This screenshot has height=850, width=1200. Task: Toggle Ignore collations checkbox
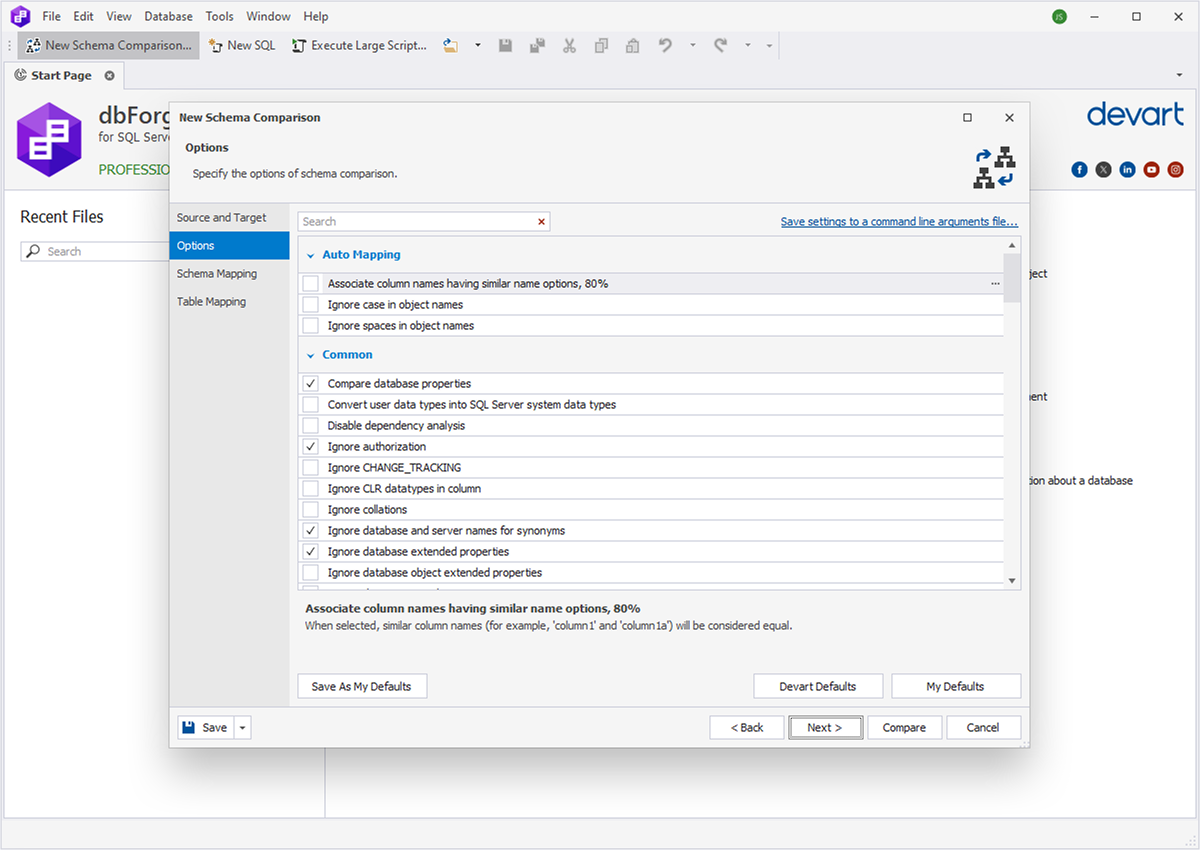311,510
